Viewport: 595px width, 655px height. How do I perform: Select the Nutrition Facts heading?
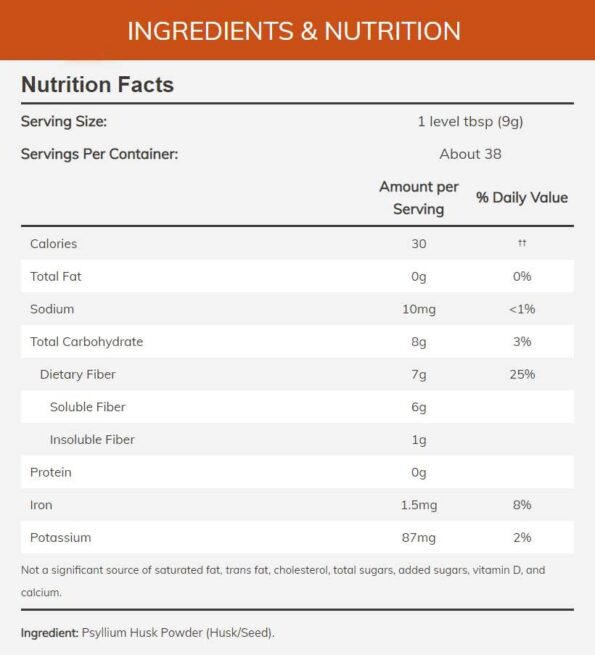click(x=97, y=84)
